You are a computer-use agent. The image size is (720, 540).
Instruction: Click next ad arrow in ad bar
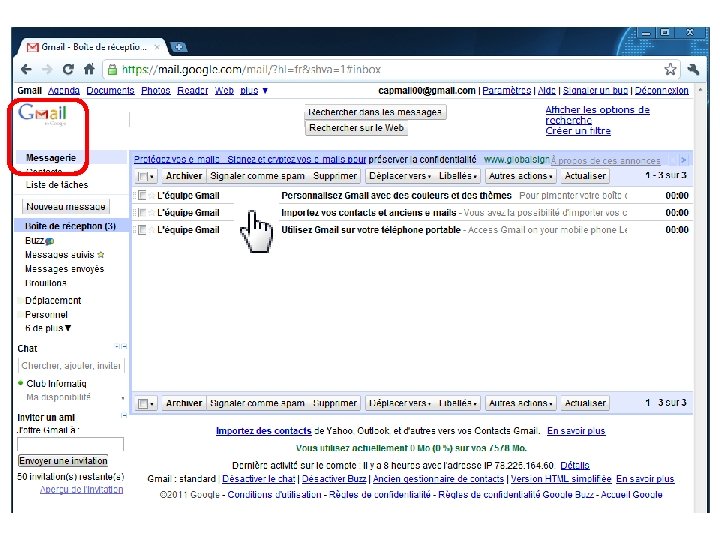click(x=684, y=160)
